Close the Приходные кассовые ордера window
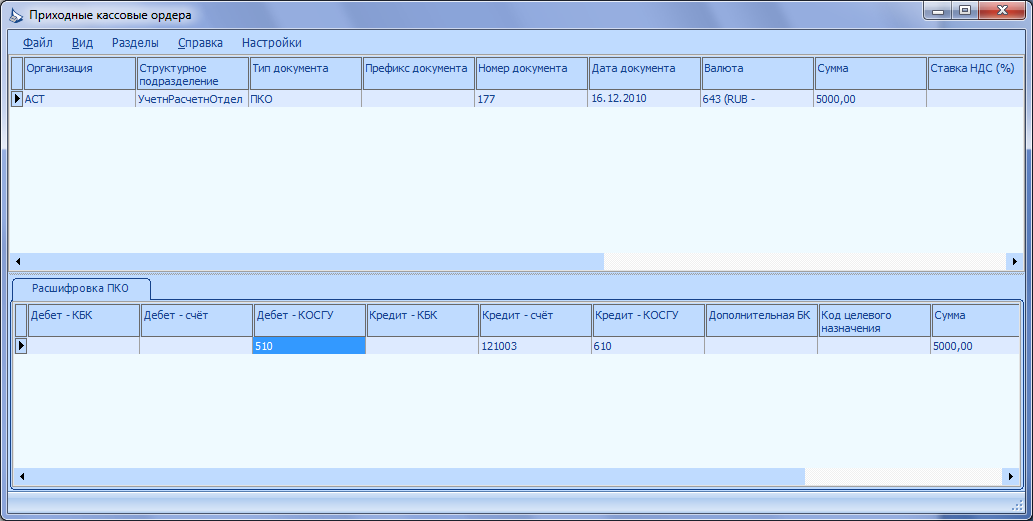This screenshot has width=1033, height=521. click(x=1002, y=11)
